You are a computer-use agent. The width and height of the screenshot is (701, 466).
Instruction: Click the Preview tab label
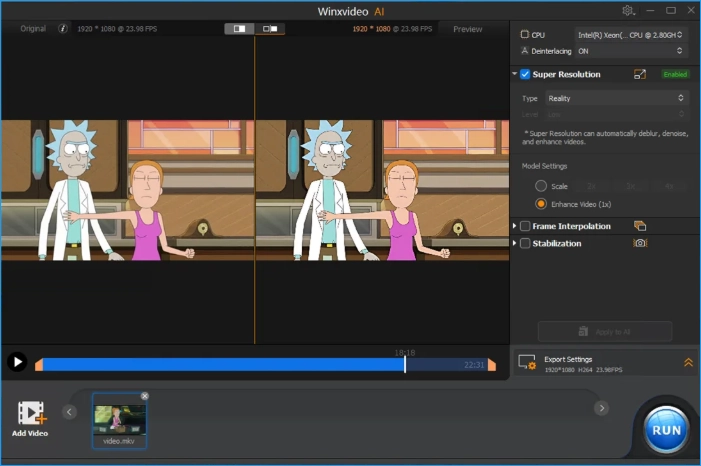click(x=468, y=29)
